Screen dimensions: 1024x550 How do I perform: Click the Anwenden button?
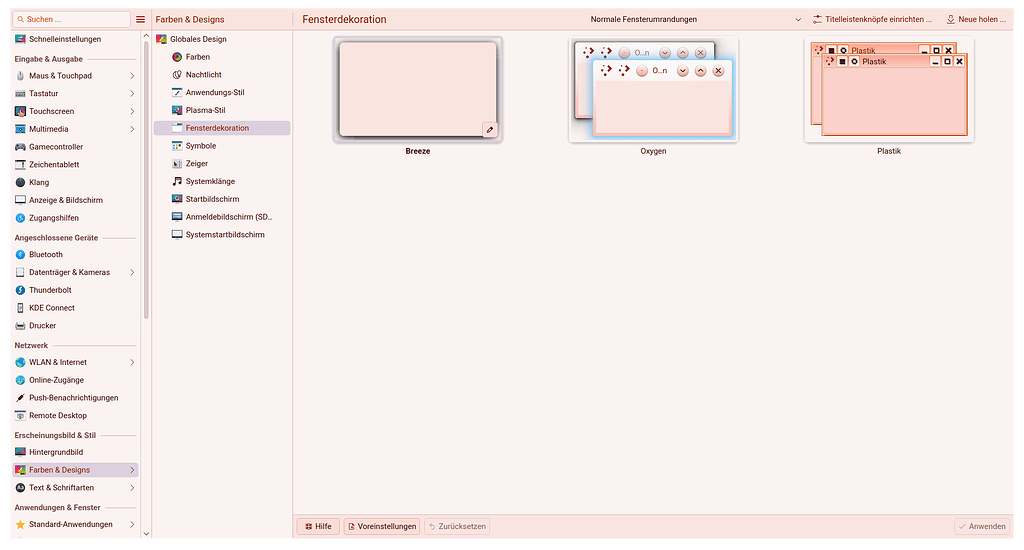click(982, 526)
